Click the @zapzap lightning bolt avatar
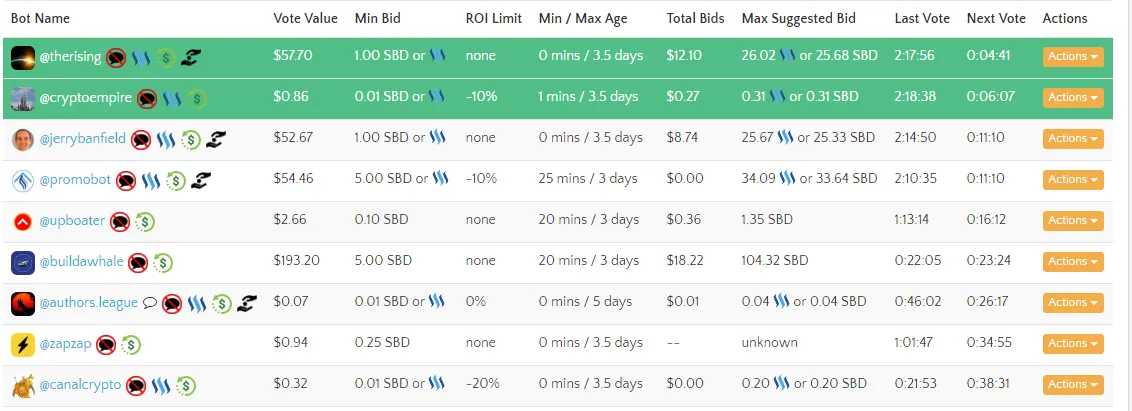This screenshot has width=1132, height=411. (23, 345)
